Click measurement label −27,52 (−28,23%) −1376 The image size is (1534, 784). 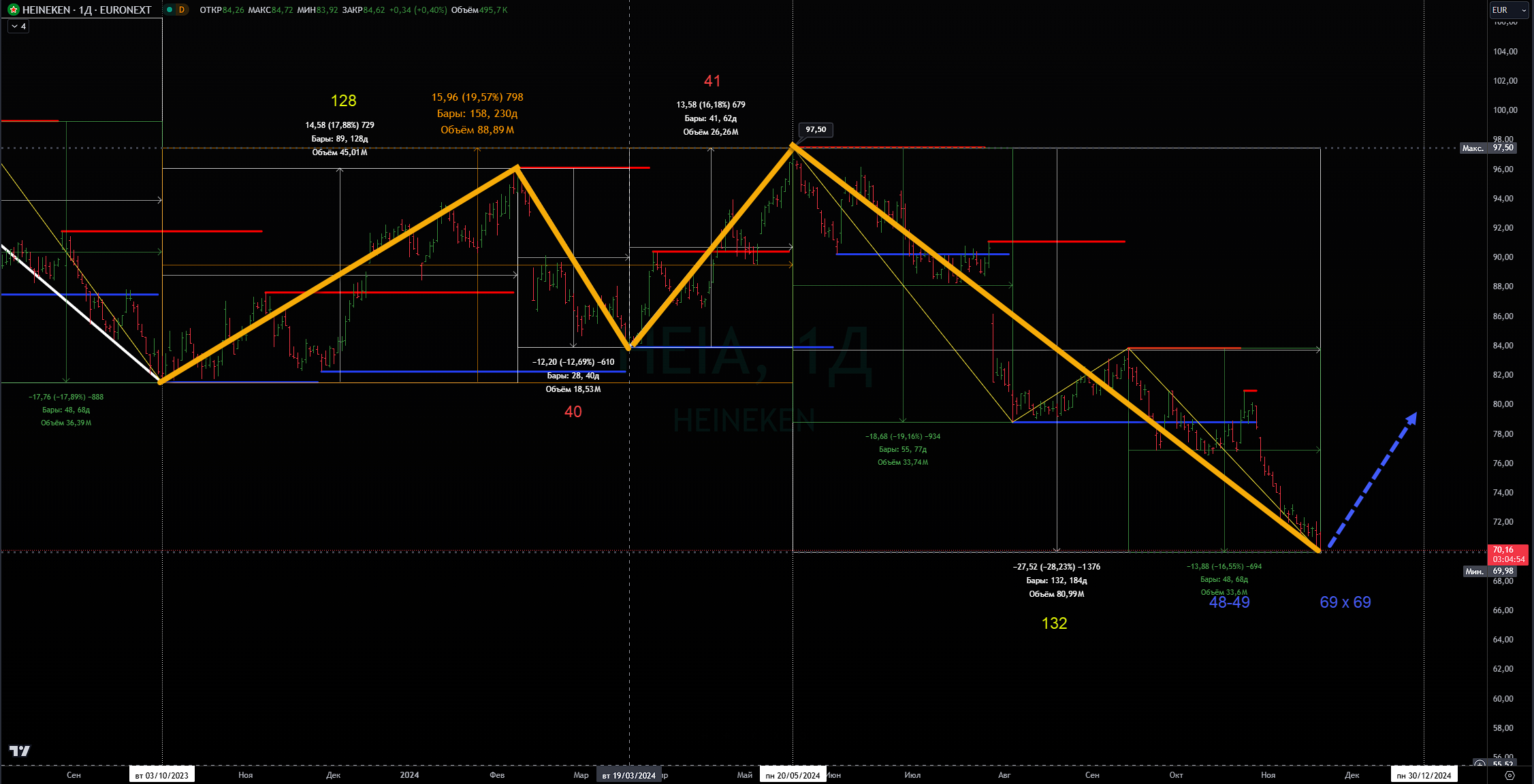[1057, 567]
